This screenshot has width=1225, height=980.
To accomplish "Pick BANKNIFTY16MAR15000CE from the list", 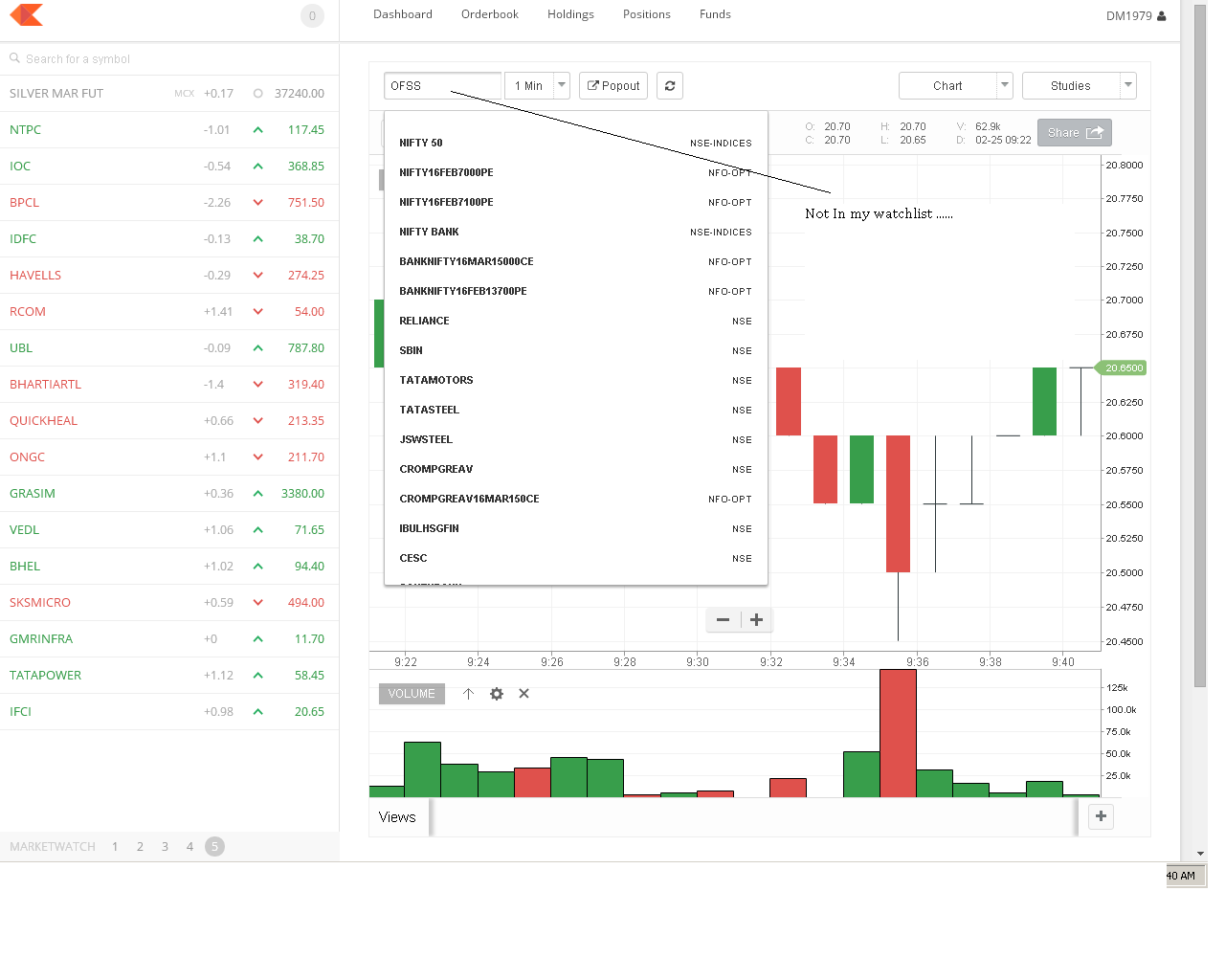I will pos(575,262).
